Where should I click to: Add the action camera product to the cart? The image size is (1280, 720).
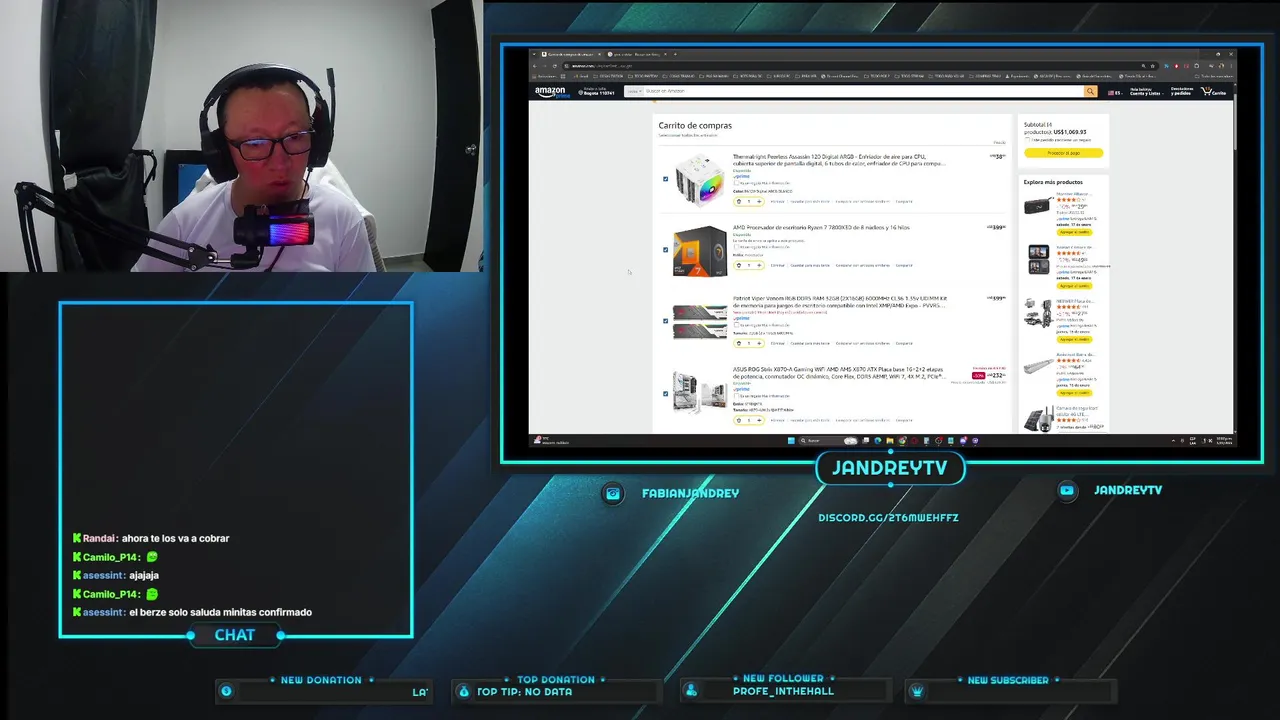click(1074, 285)
